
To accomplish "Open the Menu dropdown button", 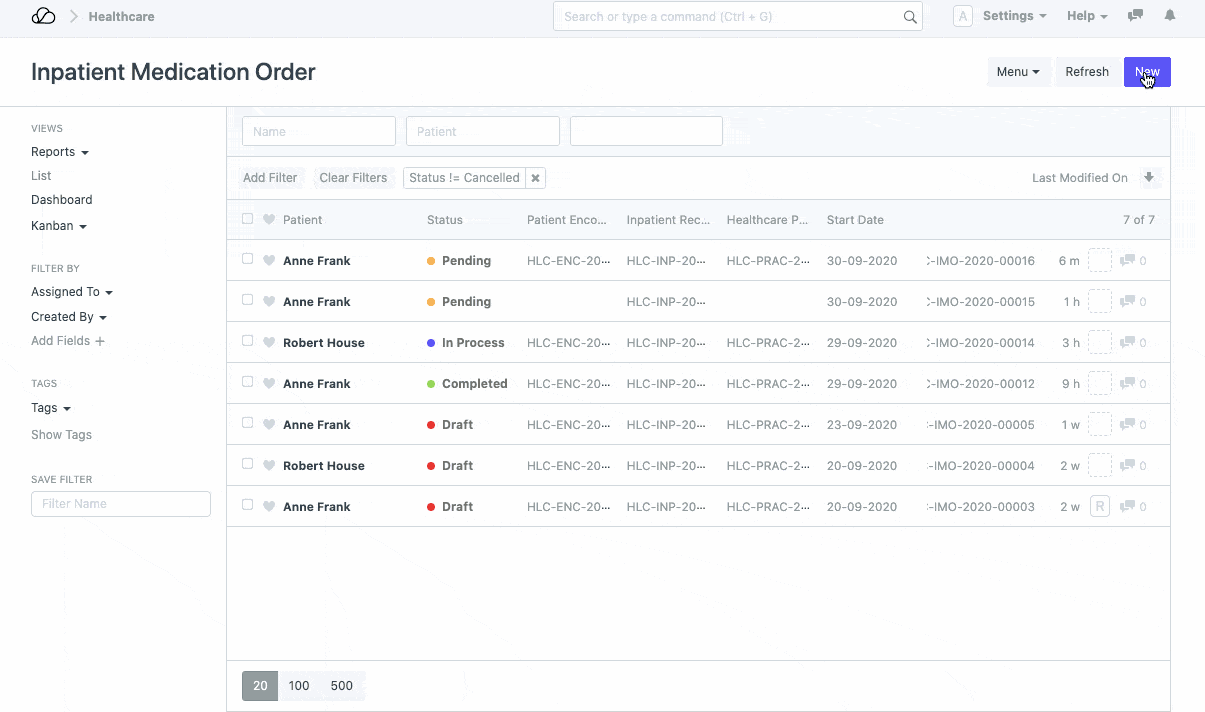I will click(x=1018, y=72).
